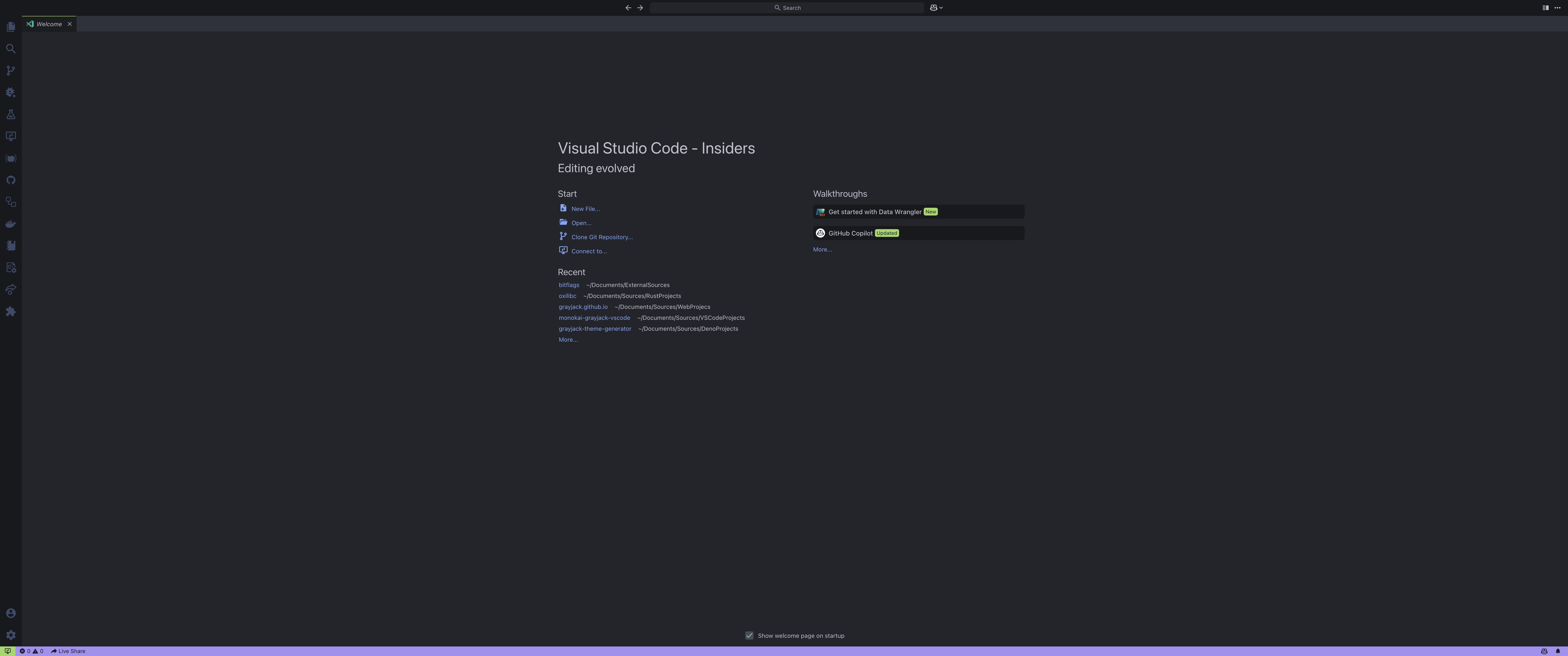Open recent project monokai-grayjack-vscode

(594, 318)
